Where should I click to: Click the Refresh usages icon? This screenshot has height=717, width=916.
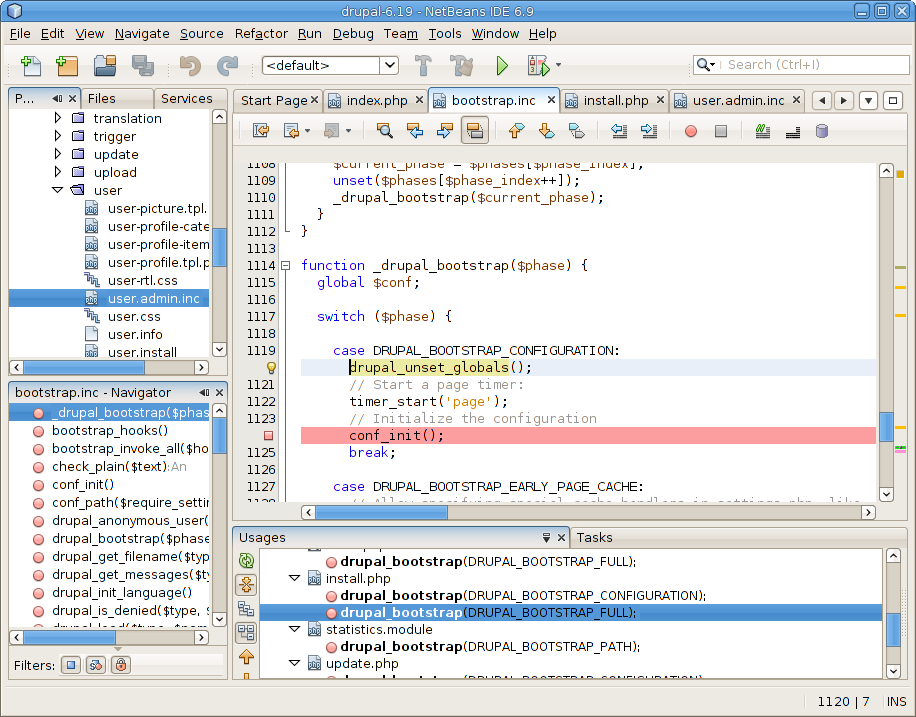pos(247,560)
